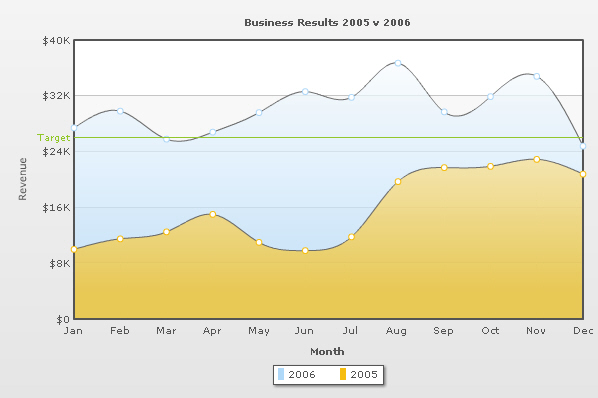The height and width of the screenshot is (398, 598).
Task: Click the 2005 April data point
Action: click(x=213, y=214)
